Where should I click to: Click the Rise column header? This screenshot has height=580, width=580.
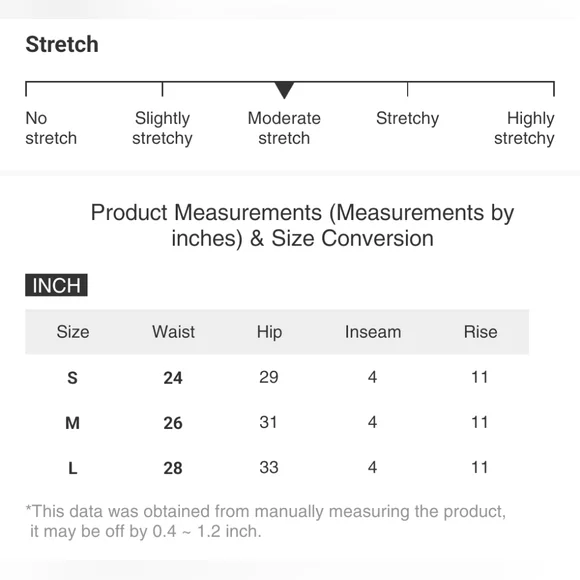coord(480,332)
